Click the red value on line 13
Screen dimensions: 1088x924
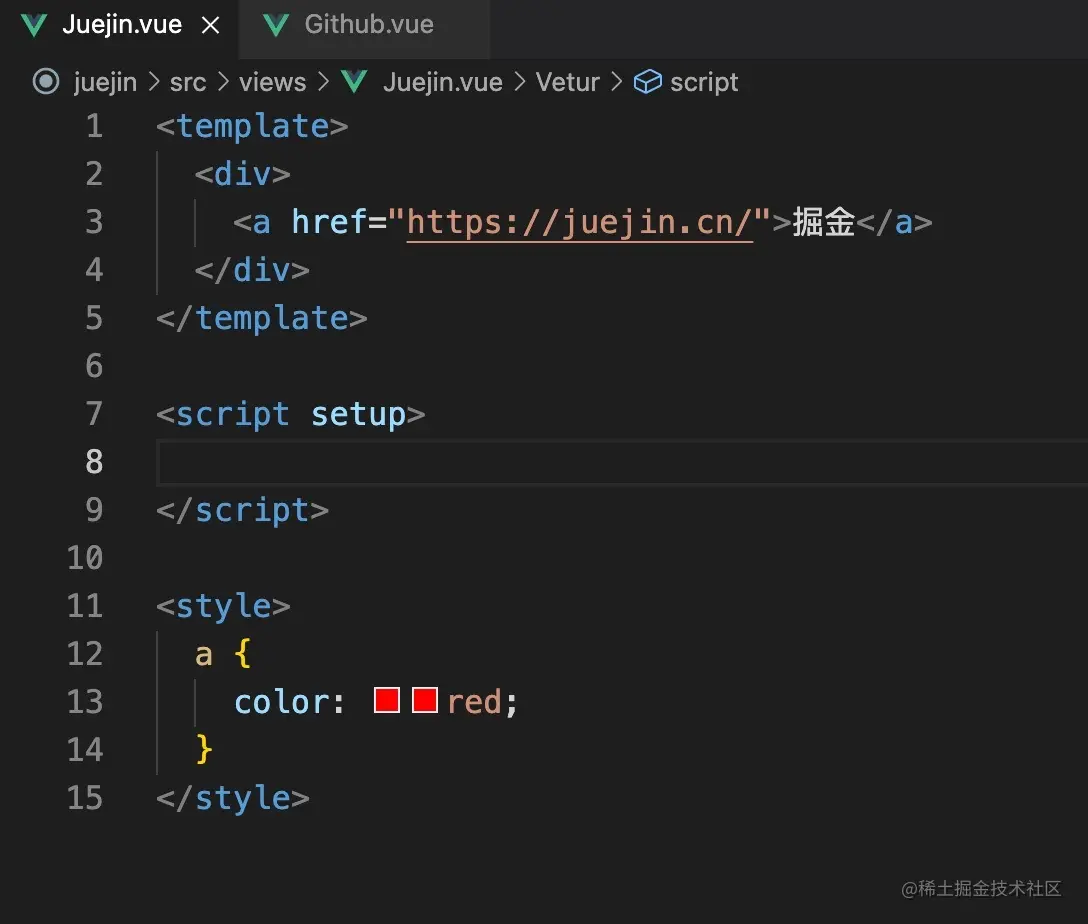coord(474,702)
